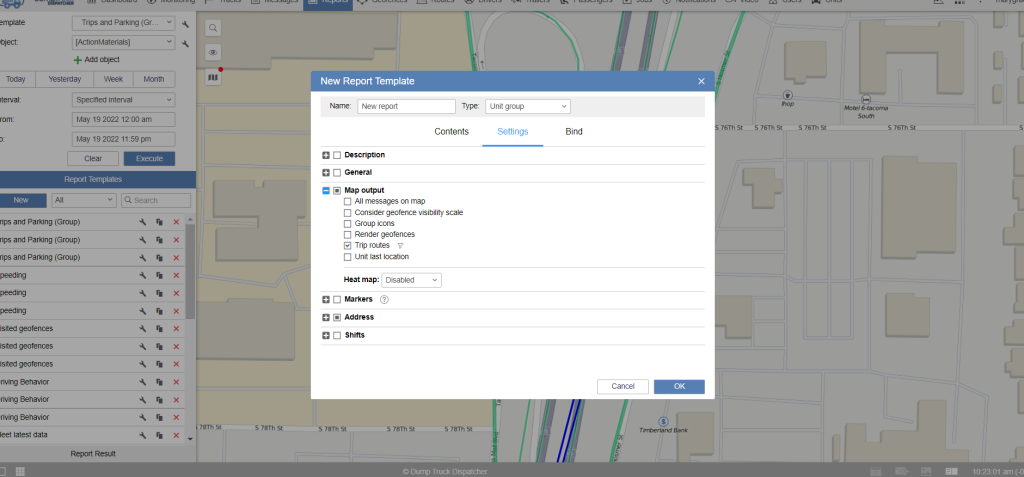The width and height of the screenshot is (1024, 477).
Task: Click the filter icon next to Trip routes
Action: coord(400,246)
